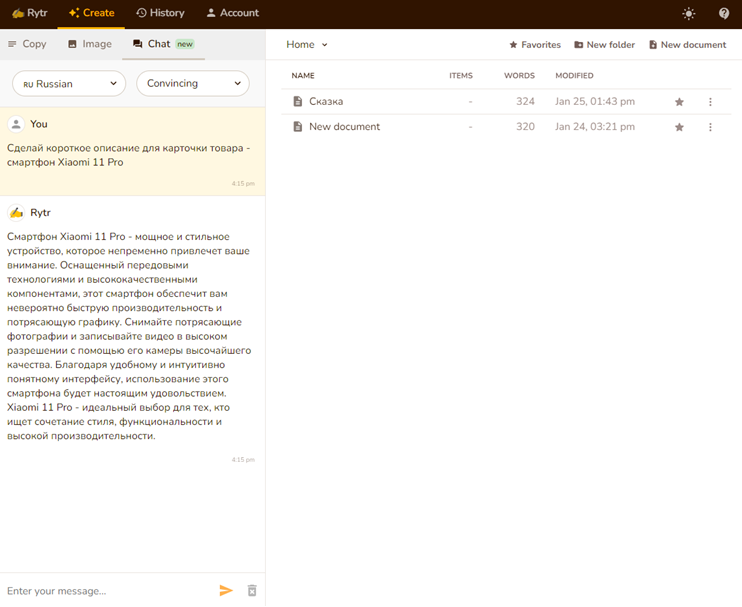This screenshot has height=607, width=742.
Task: Click the ITEMS column header
Action: coord(460,76)
